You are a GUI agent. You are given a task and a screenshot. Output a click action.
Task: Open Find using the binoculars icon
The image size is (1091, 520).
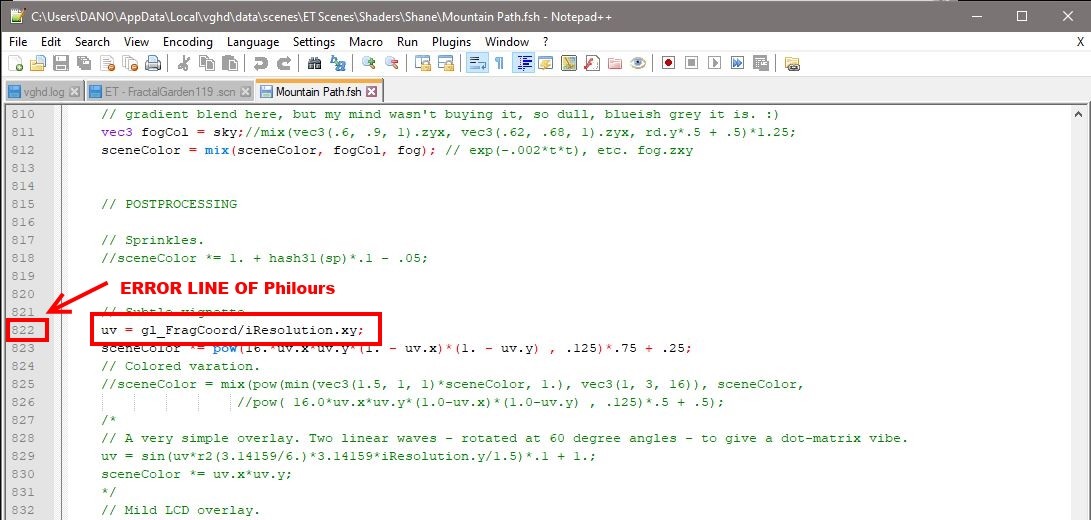pyautogui.click(x=314, y=63)
